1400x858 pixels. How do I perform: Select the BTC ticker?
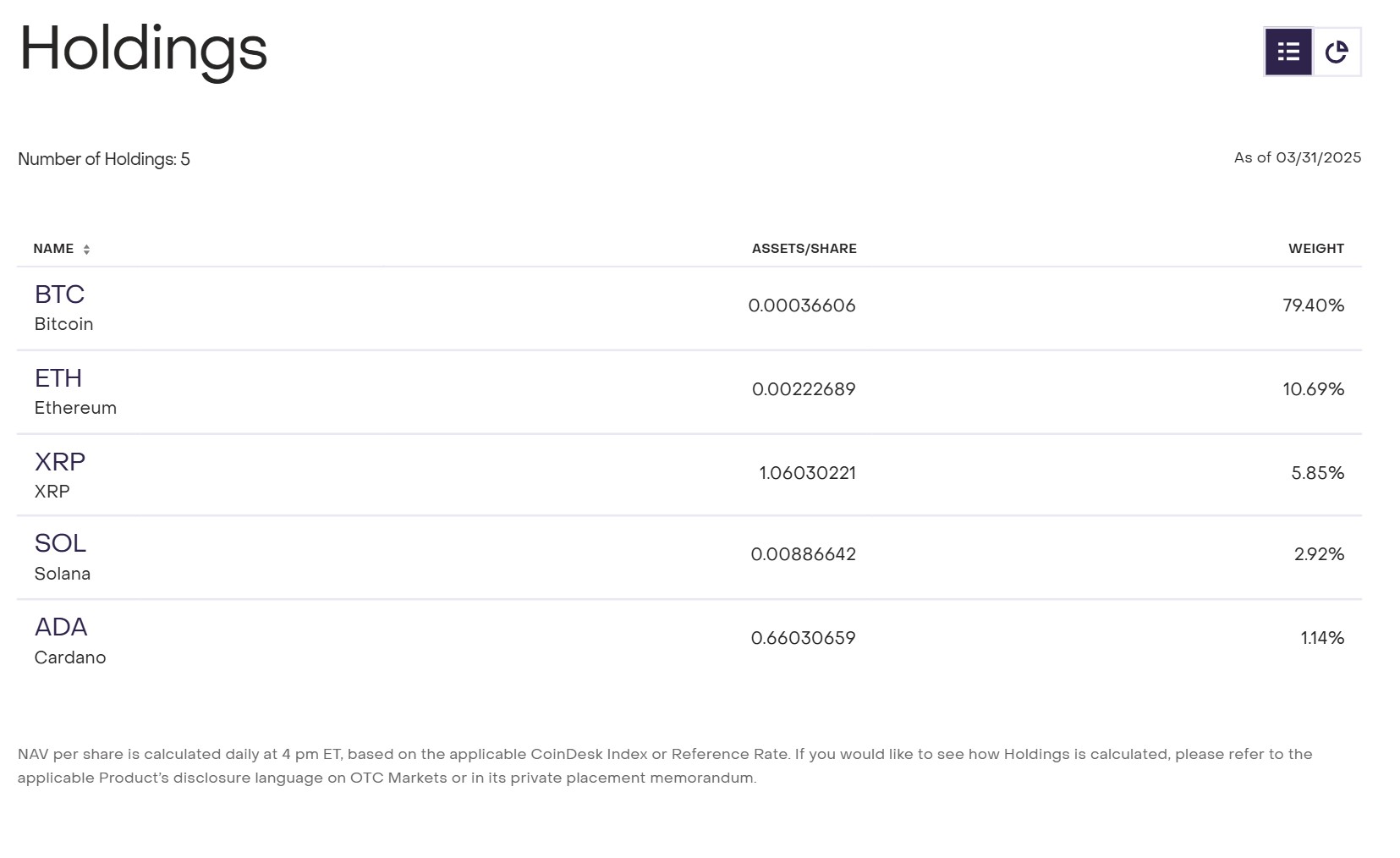point(59,294)
